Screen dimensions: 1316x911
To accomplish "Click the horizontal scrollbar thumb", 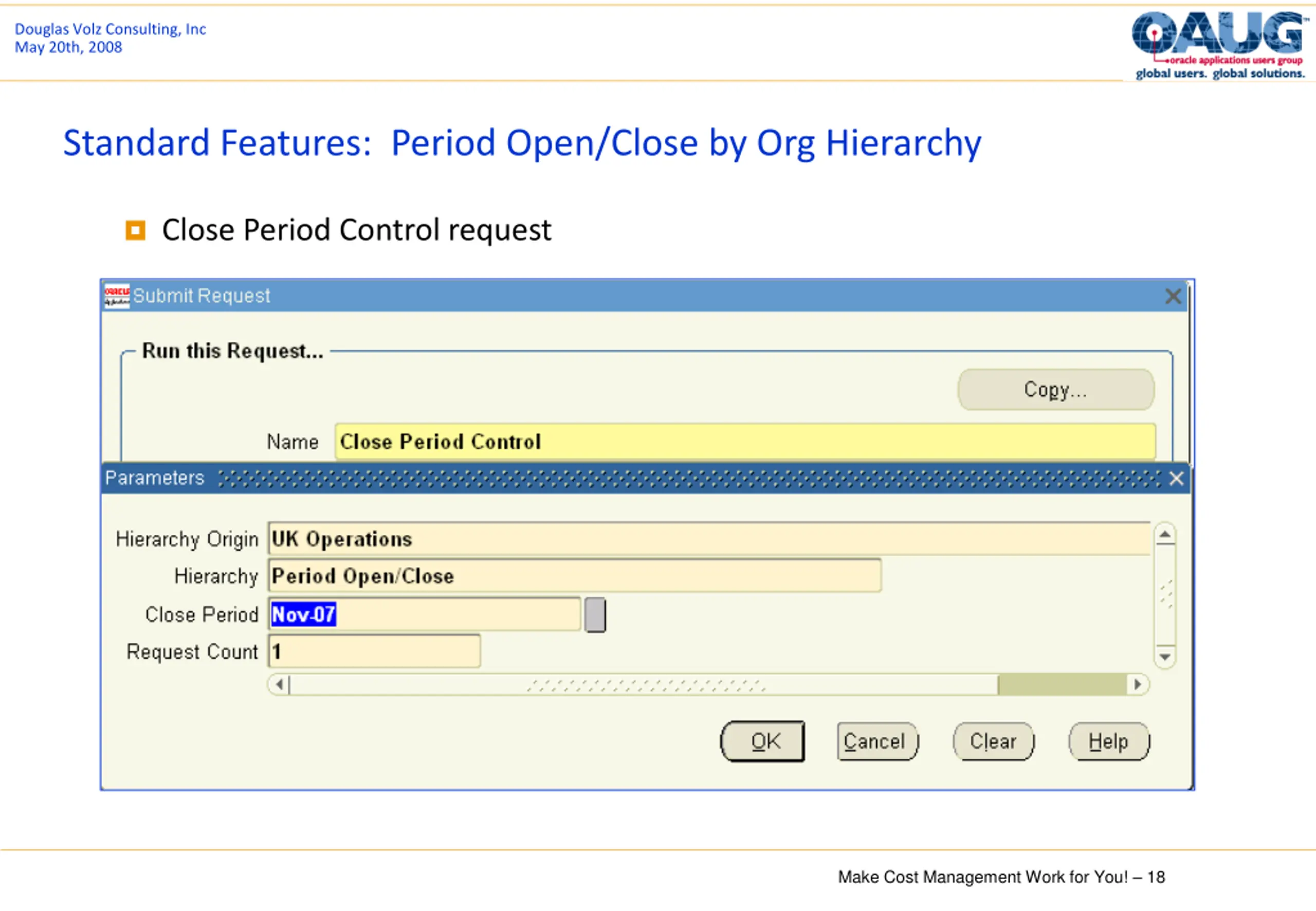I will coord(644,684).
